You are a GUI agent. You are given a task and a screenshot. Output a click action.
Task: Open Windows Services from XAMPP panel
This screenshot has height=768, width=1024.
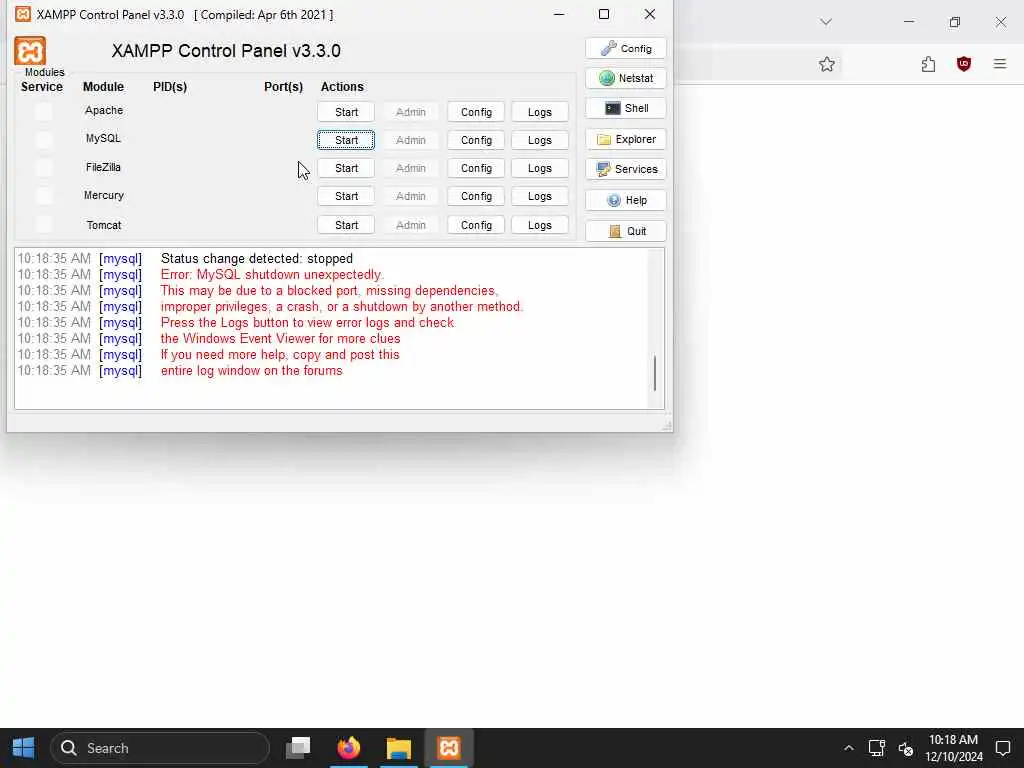[625, 169]
